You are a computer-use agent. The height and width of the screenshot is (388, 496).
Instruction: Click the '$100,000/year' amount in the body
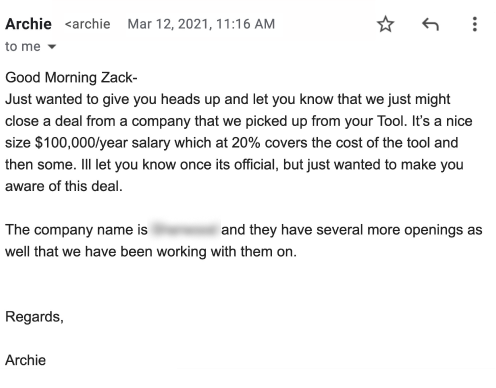click(x=81, y=143)
